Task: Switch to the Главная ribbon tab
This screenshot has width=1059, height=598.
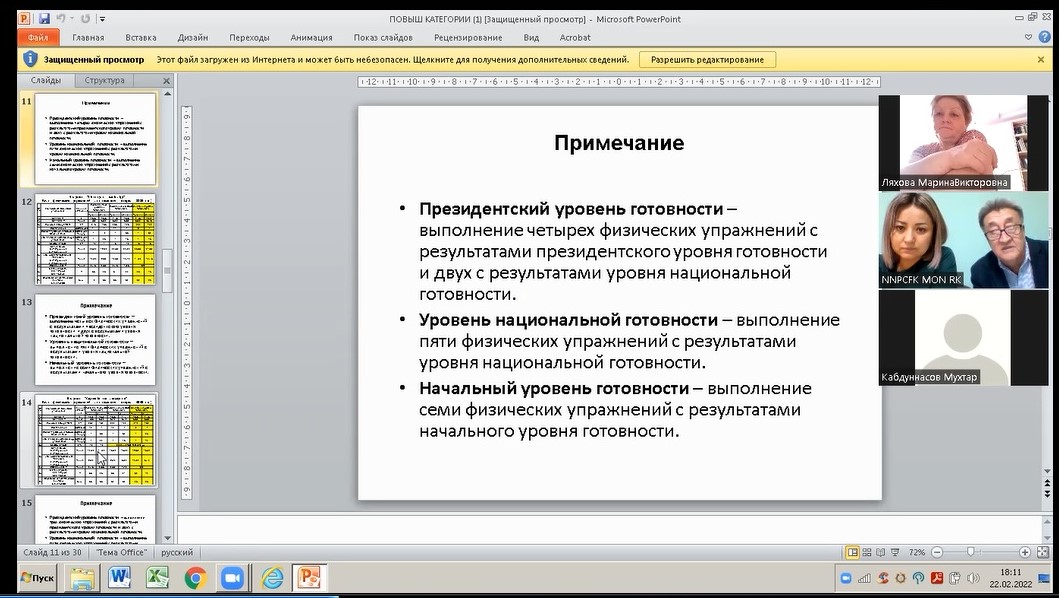Action: click(x=88, y=37)
